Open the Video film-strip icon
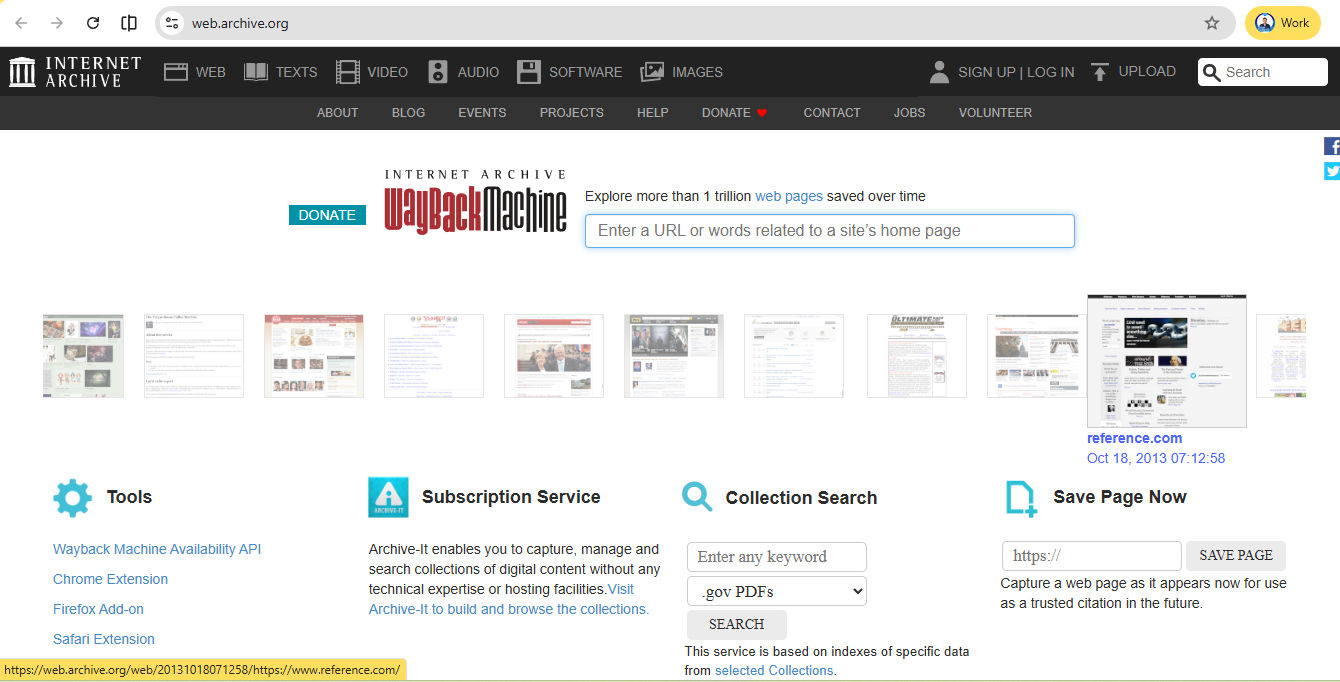The image size is (1340, 682). 347,72
